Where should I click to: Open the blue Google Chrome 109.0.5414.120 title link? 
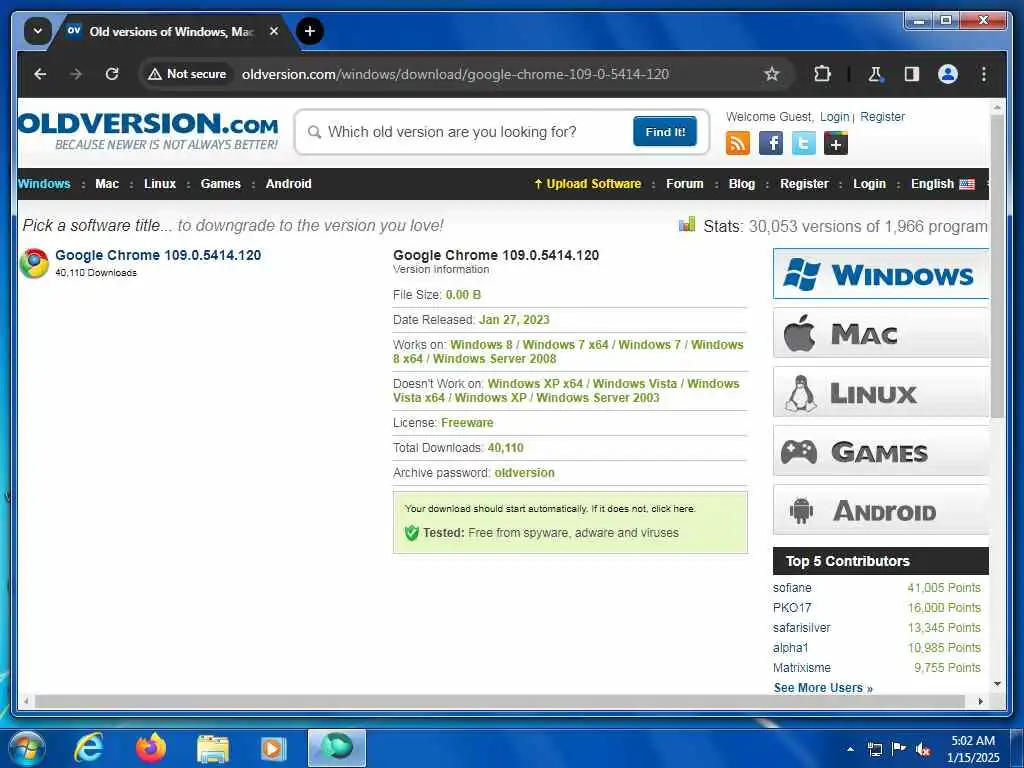pos(158,255)
